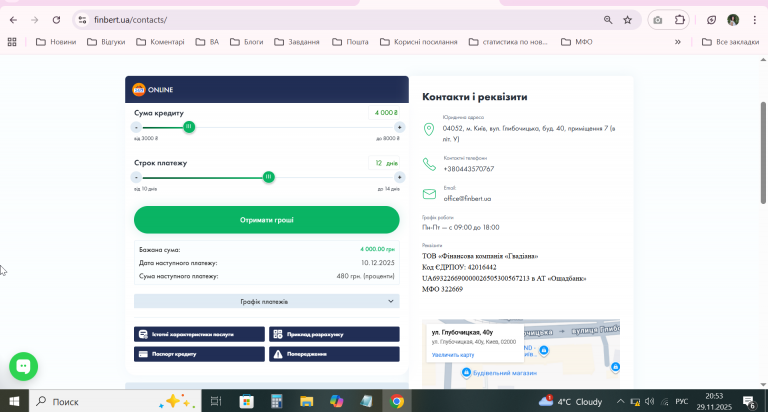Open the Extensions puzzle icon

coord(679,20)
